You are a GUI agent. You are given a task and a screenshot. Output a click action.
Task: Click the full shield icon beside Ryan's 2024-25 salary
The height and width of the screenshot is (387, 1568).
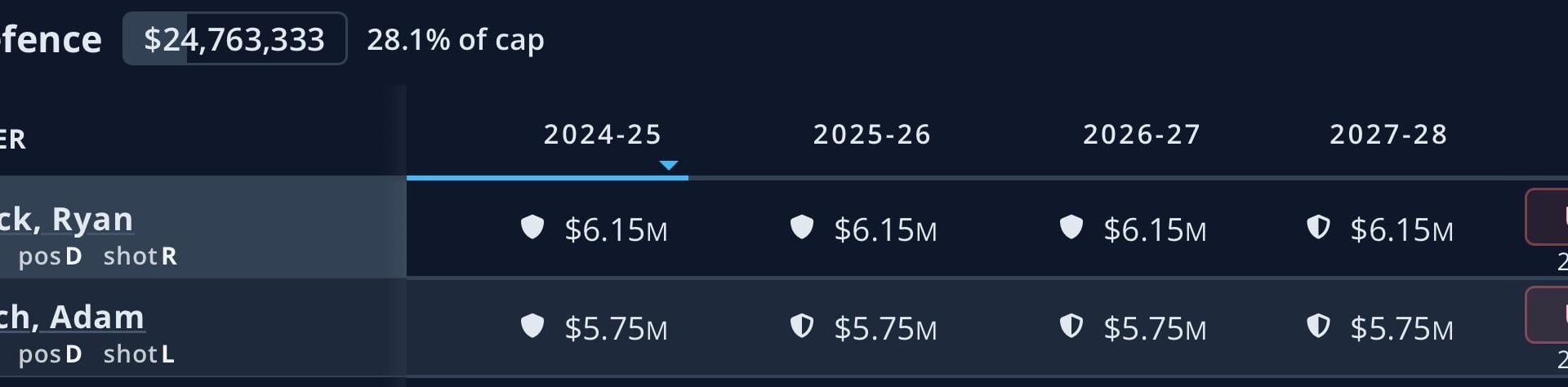click(x=532, y=227)
